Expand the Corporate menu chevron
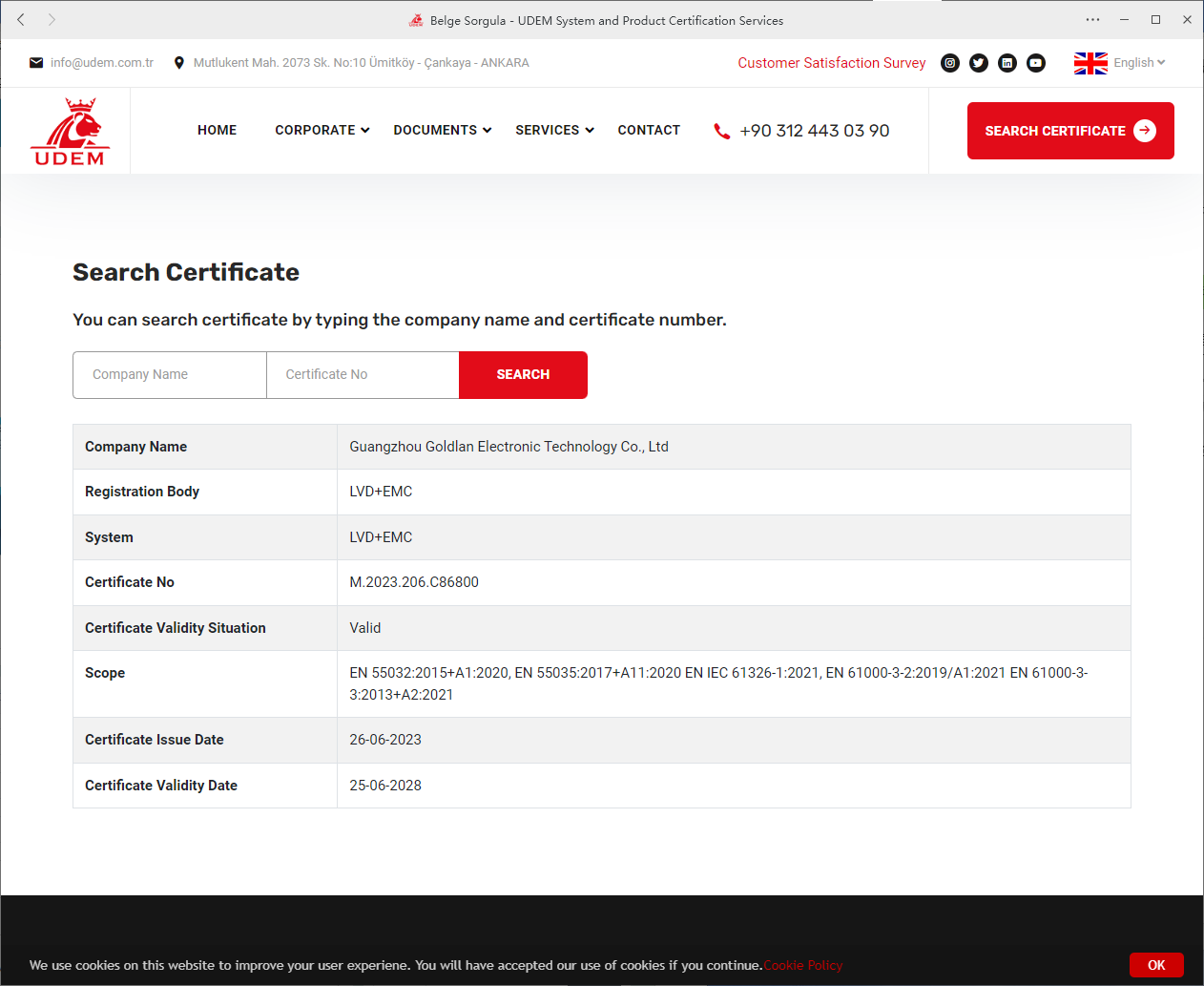Image resolution: width=1204 pixels, height=986 pixels. click(x=365, y=131)
